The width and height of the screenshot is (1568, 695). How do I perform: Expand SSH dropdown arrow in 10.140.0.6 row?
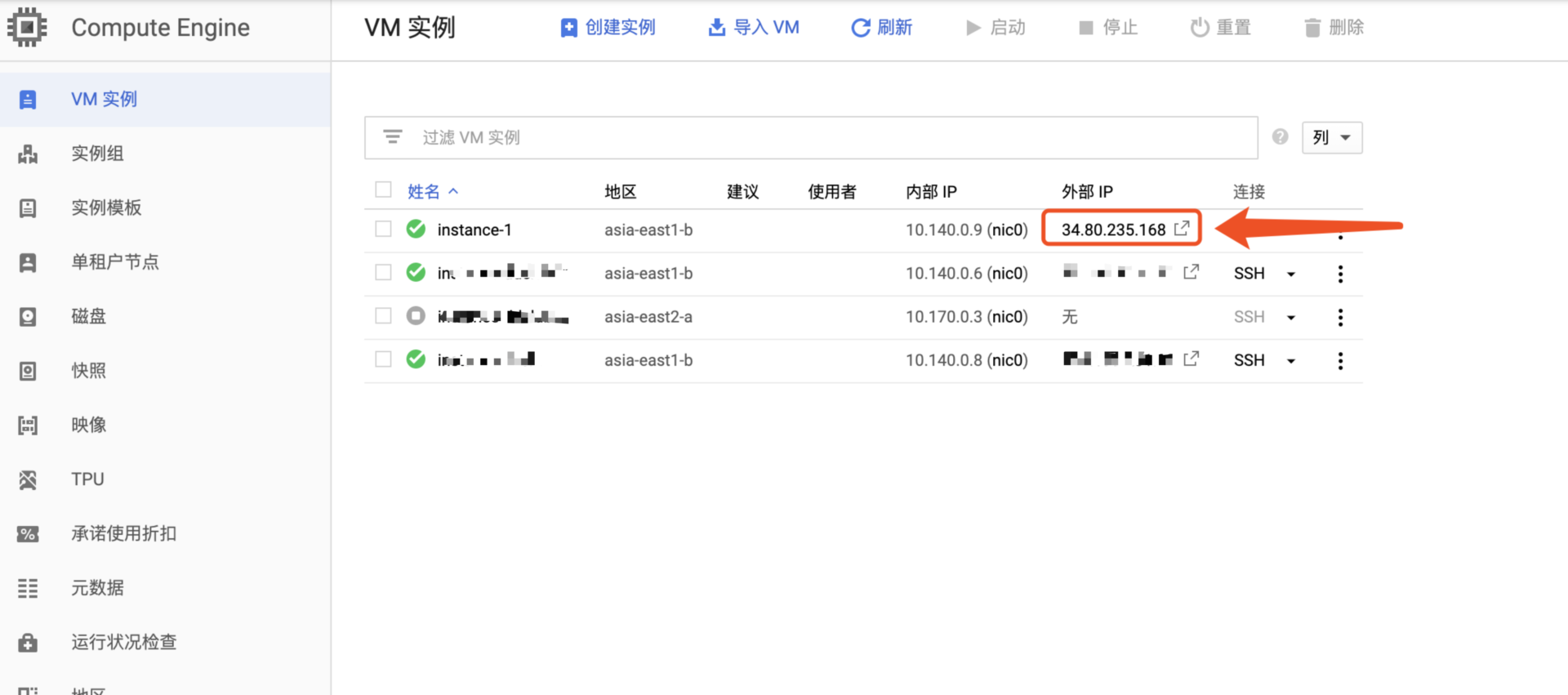point(1291,274)
